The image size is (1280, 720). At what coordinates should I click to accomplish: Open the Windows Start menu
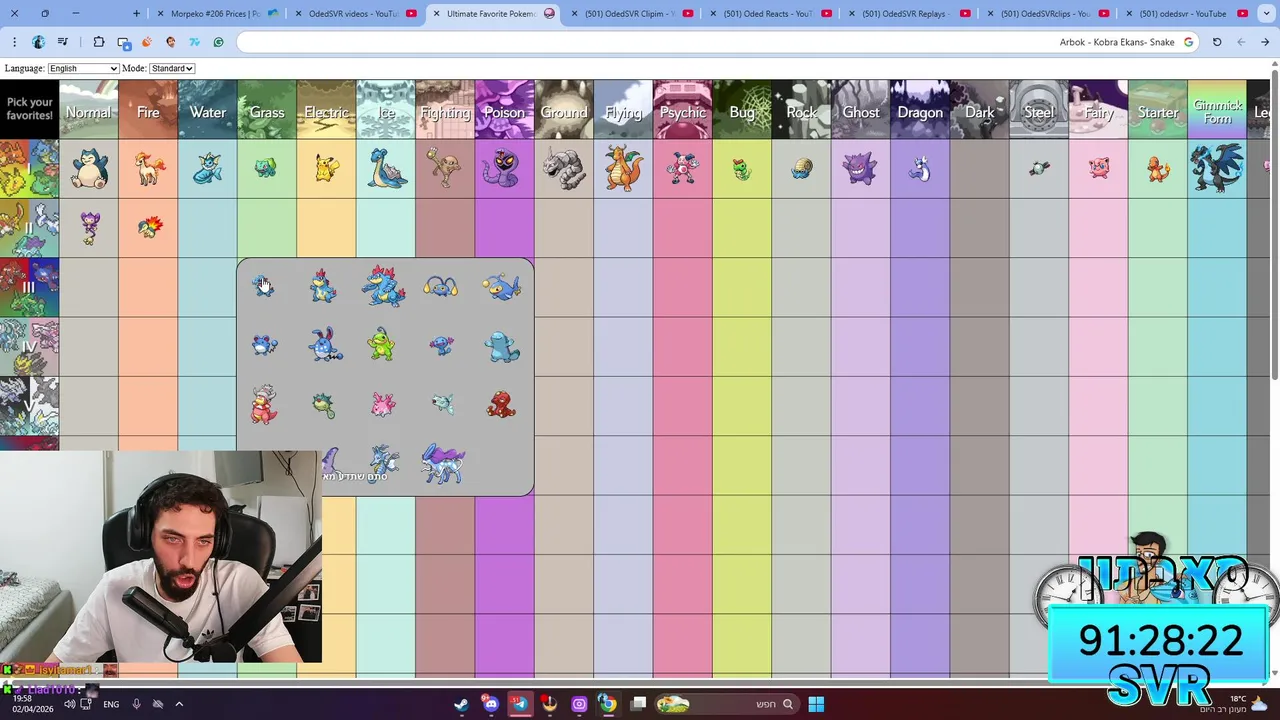(816, 704)
